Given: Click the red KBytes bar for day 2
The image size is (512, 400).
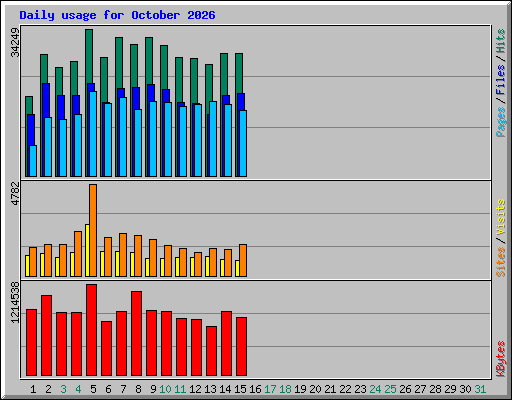Looking at the screenshot, I should click(x=46, y=335).
